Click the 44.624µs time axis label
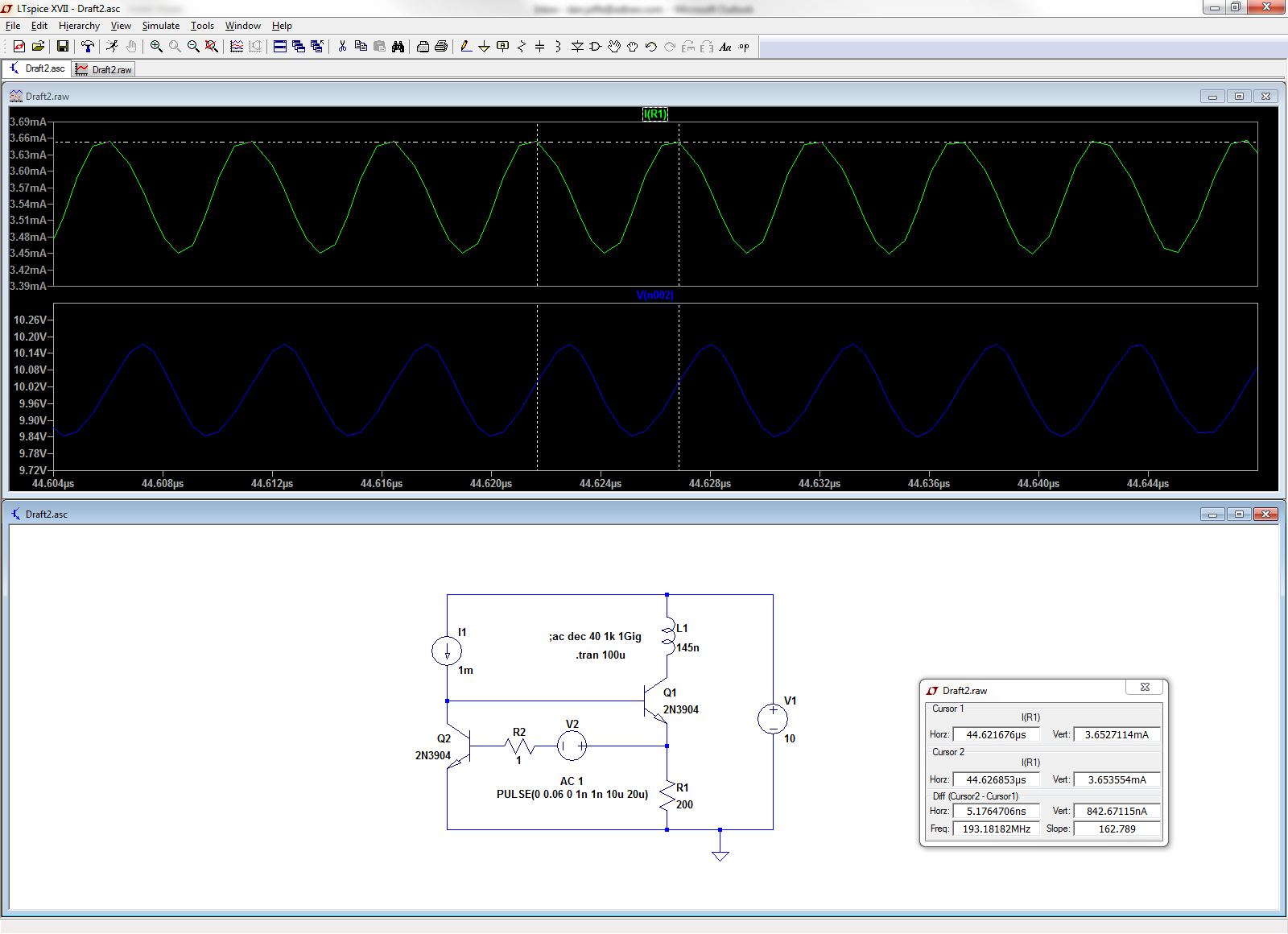 click(601, 484)
